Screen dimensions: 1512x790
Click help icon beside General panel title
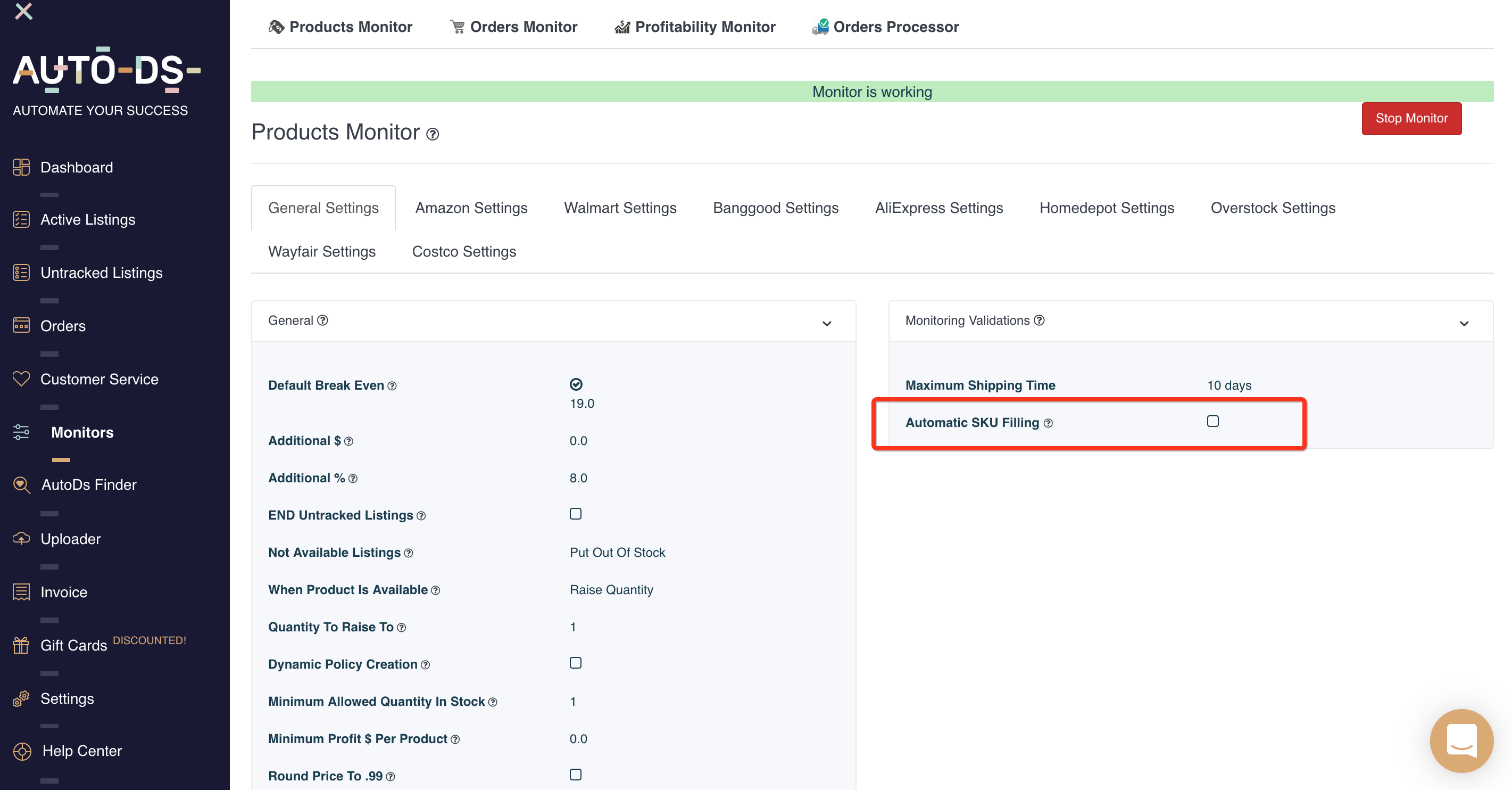322,320
